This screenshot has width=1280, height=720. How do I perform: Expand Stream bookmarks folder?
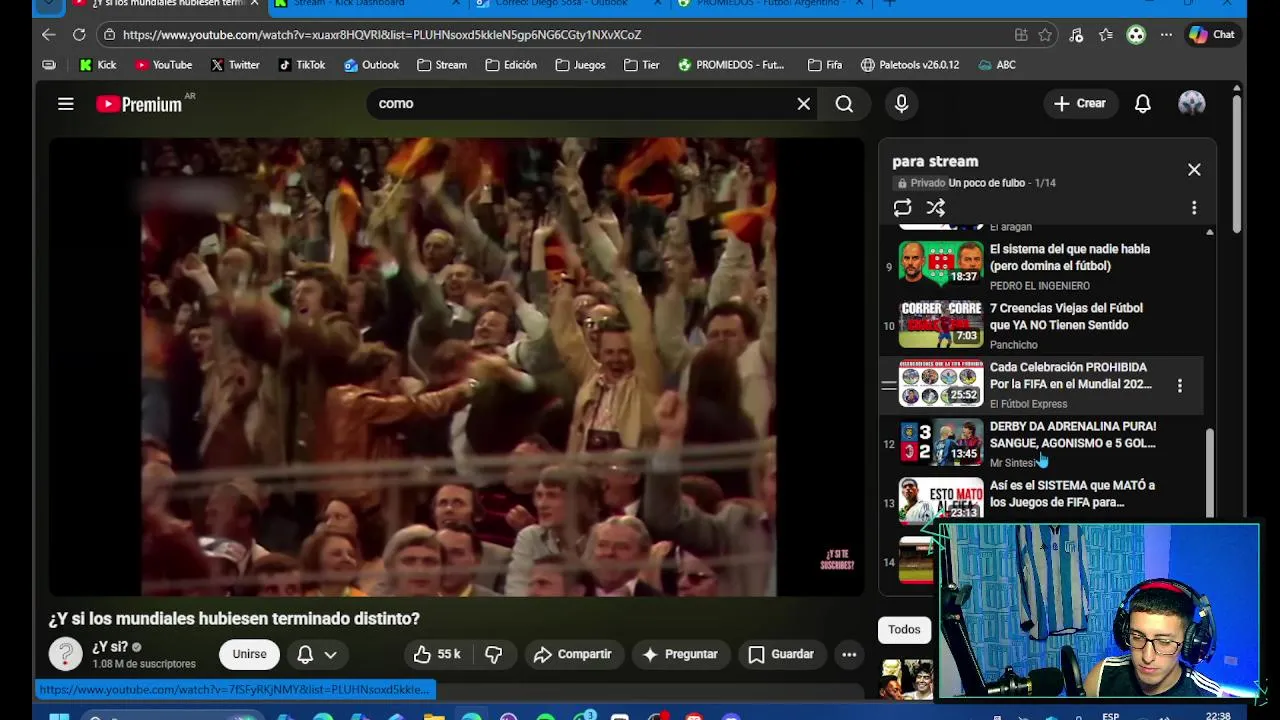coord(442,65)
